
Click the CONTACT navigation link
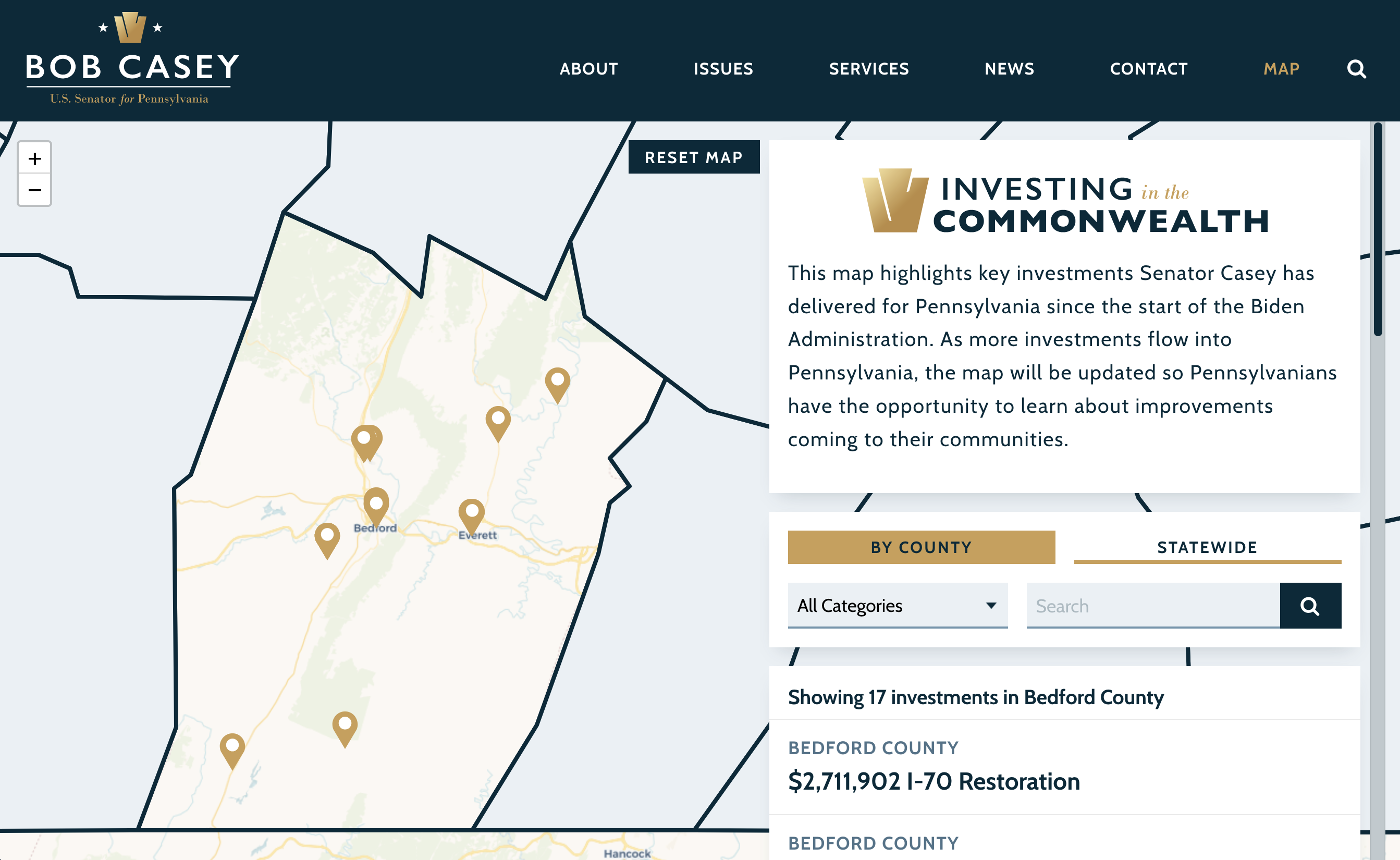pyautogui.click(x=1149, y=69)
